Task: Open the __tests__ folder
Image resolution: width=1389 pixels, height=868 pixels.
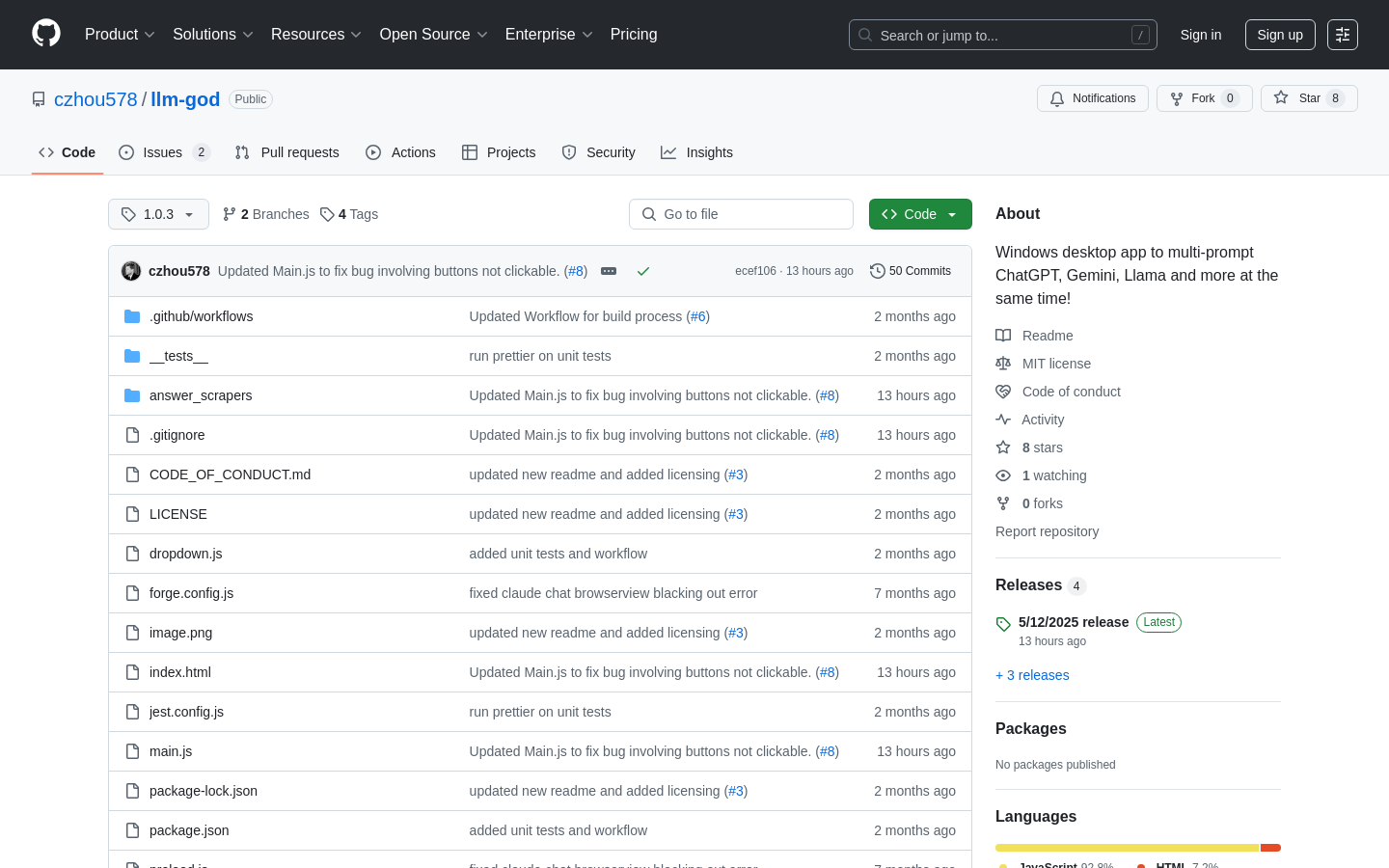Action: click(x=178, y=356)
